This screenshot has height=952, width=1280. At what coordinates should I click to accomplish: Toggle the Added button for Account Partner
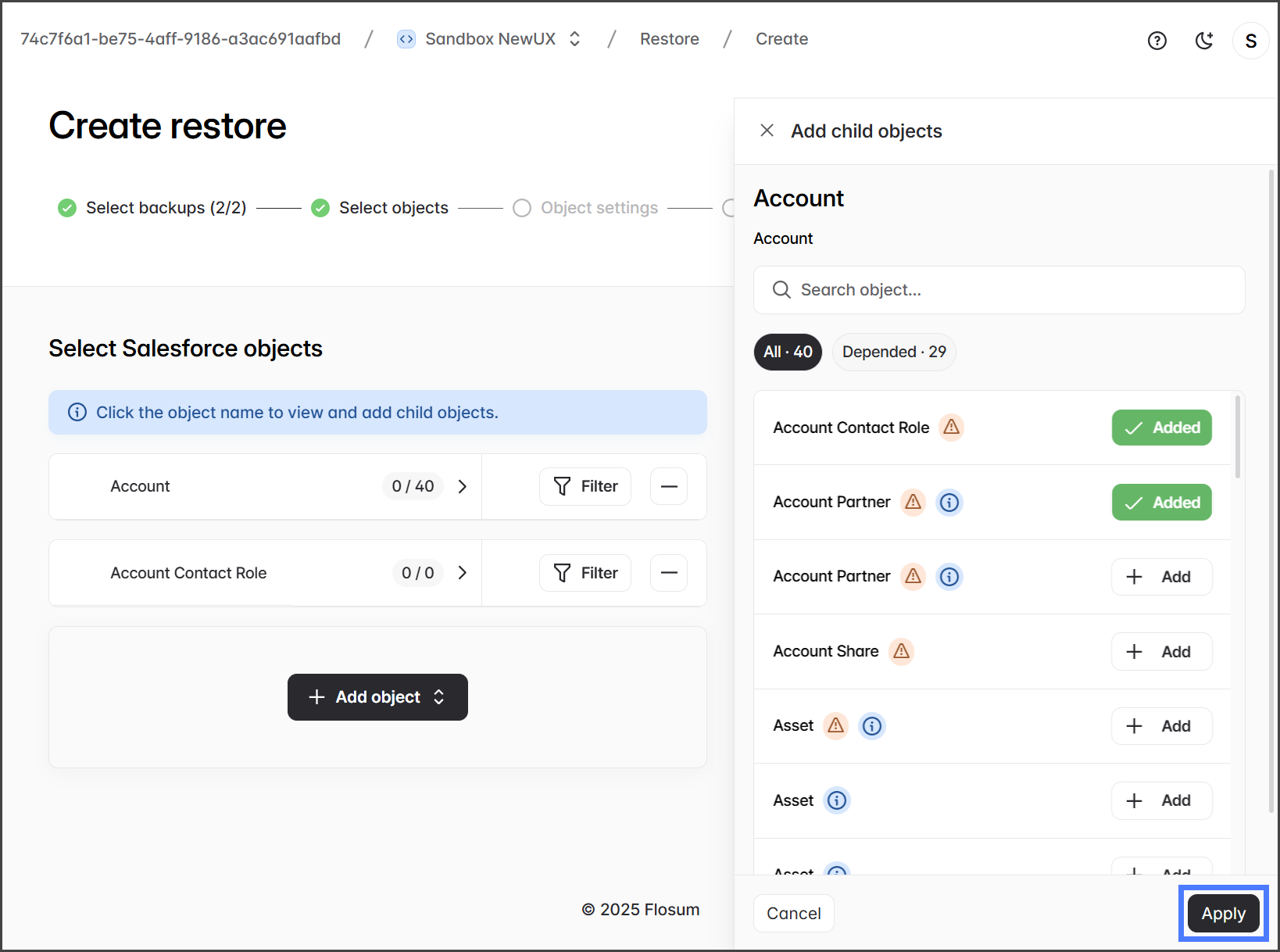1161,503
